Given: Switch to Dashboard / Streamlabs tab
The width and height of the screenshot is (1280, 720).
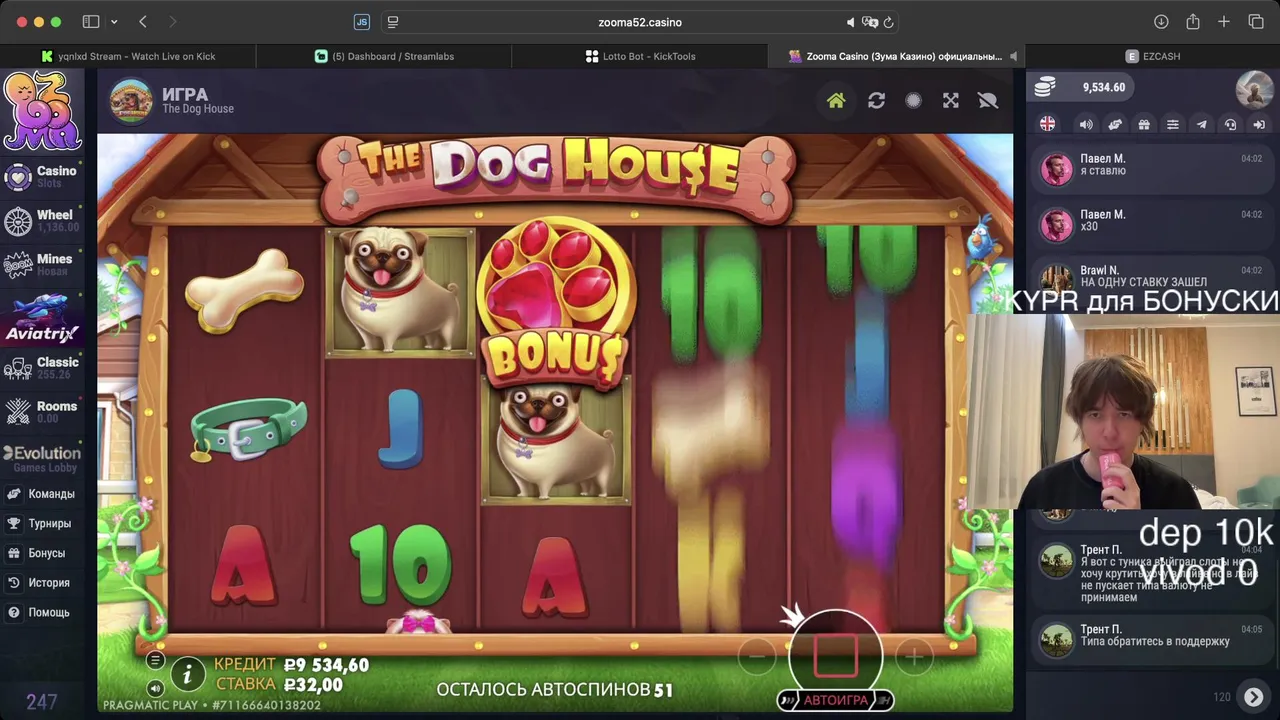Looking at the screenshot, I should click(x=384, y=56).
